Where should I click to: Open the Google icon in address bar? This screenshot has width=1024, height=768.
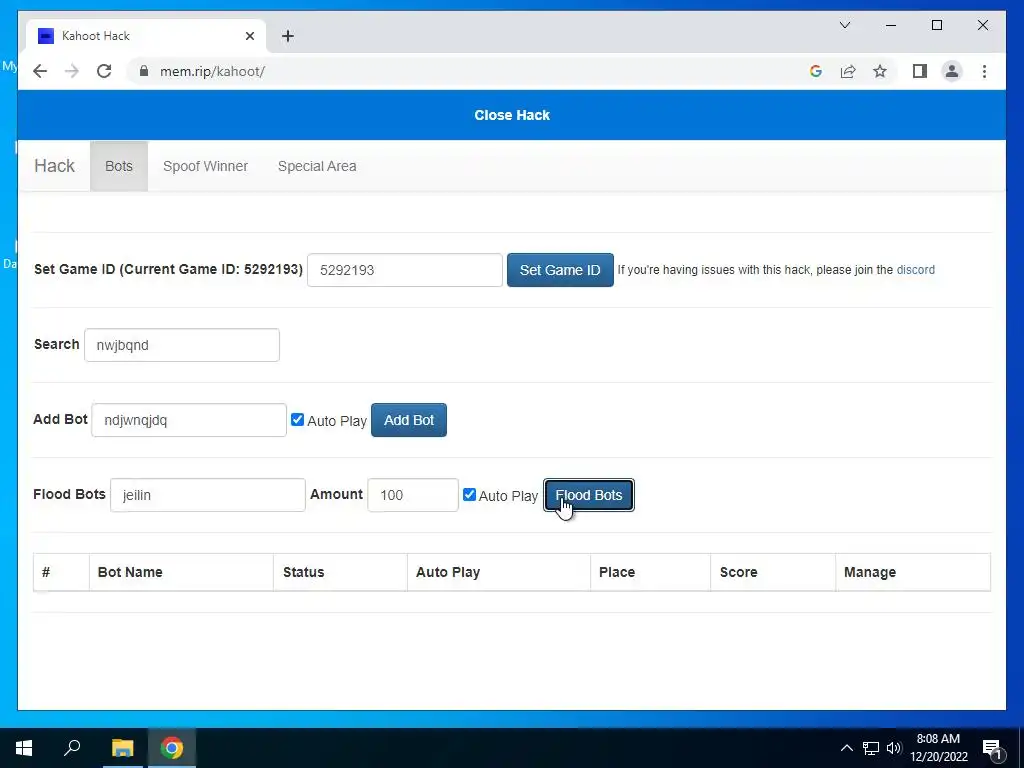click(x=816, y=71)
